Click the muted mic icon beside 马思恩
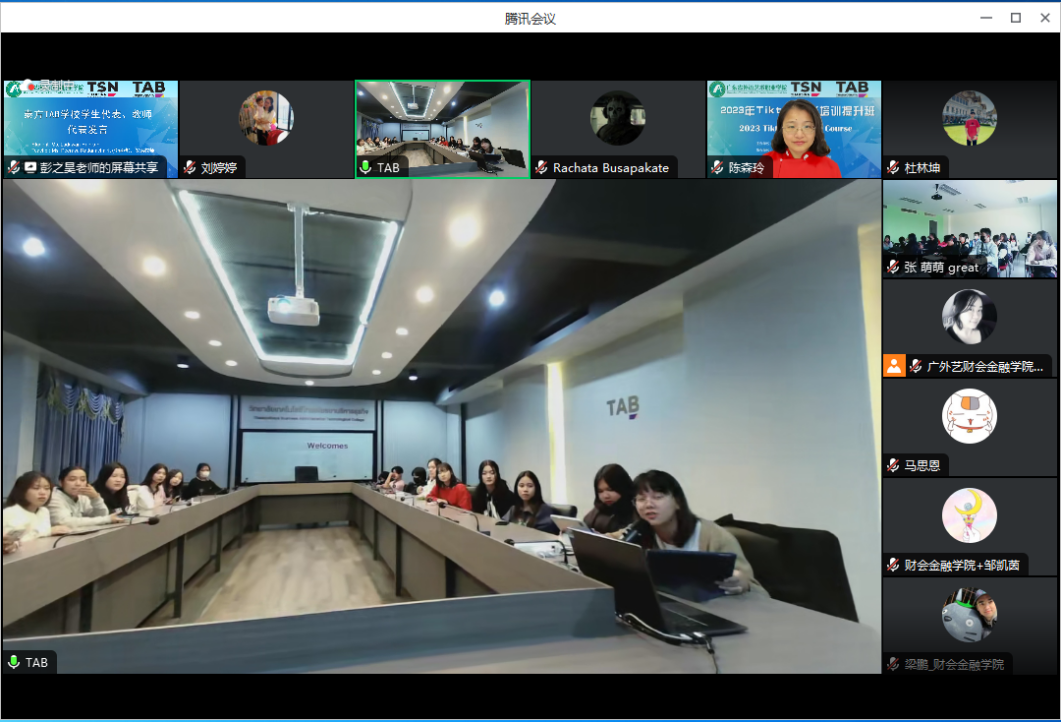 (x=893, y=465)
